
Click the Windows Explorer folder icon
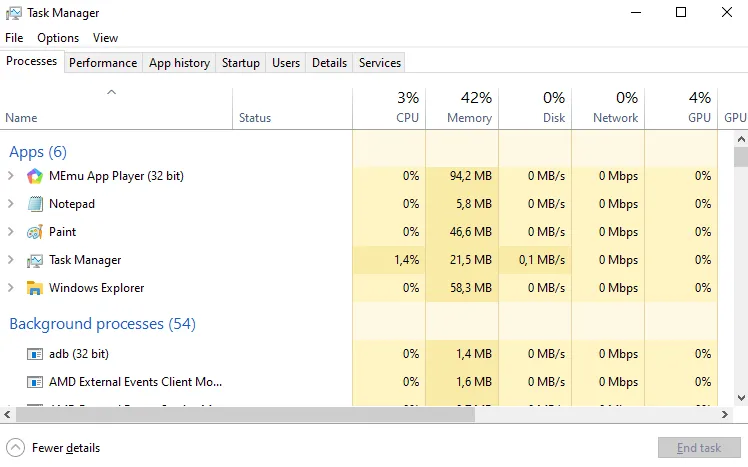click(x=35, y=288)
